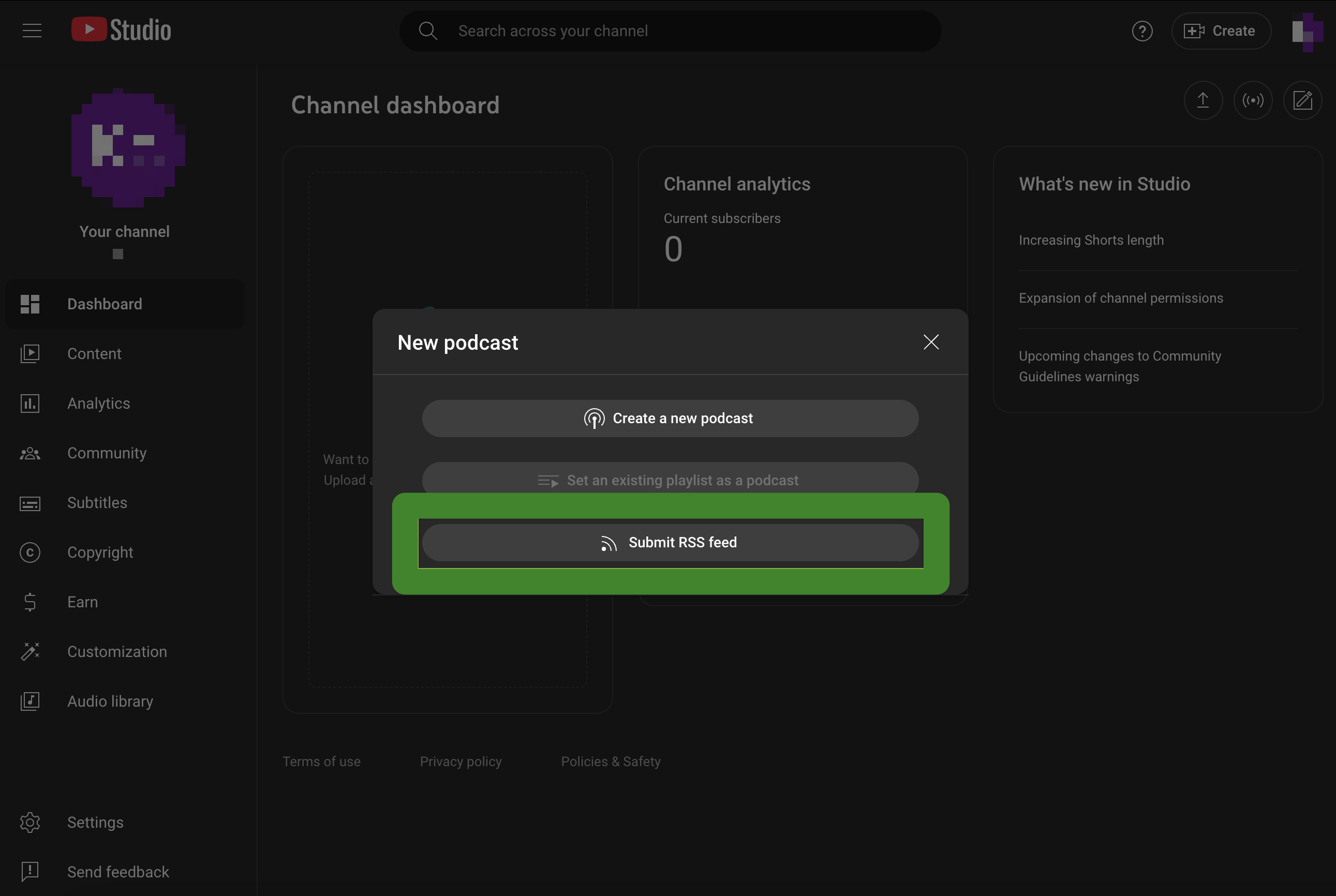Click Submit RSS feed button
Screen dimensions: 1336x896
(x=670, y=543)
